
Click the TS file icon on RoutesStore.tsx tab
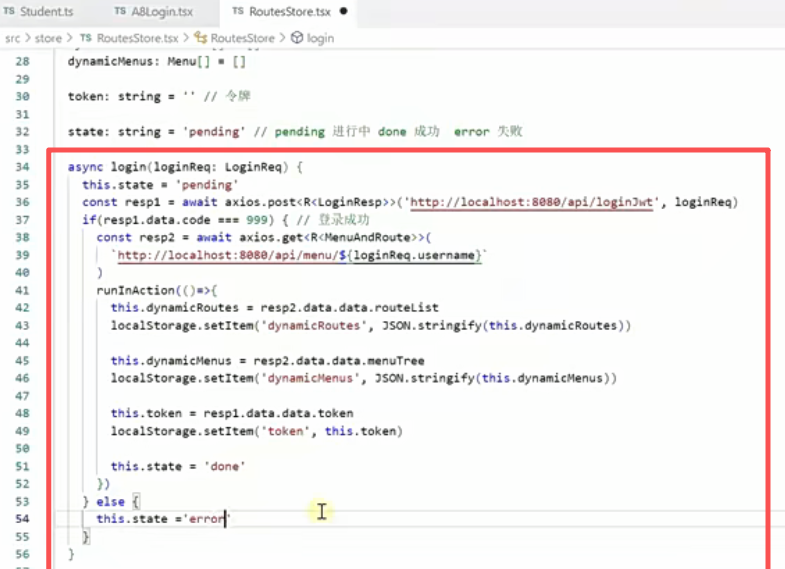click(238, 11)
